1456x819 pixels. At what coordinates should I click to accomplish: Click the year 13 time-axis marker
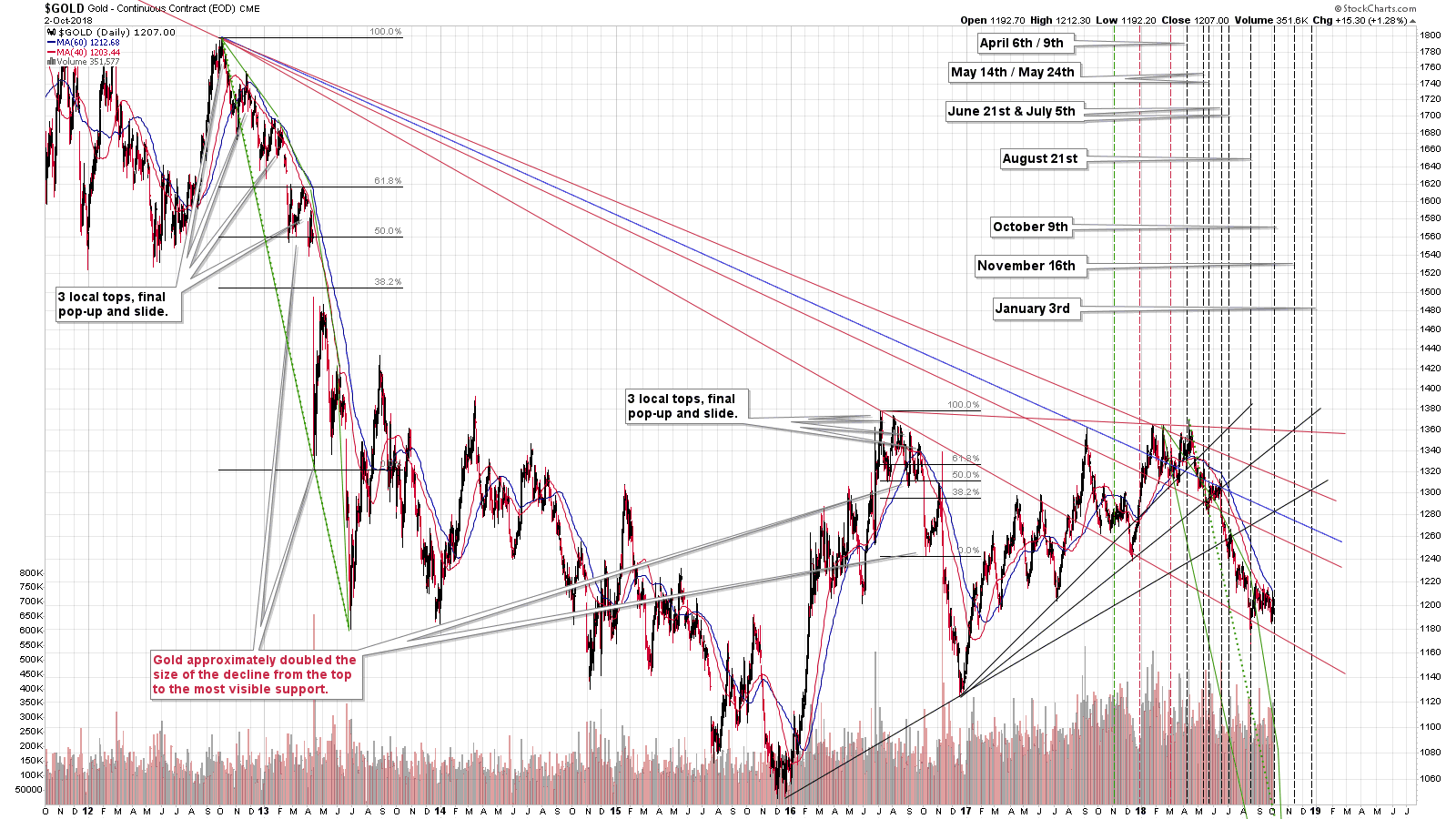click(x=263, y=811)
